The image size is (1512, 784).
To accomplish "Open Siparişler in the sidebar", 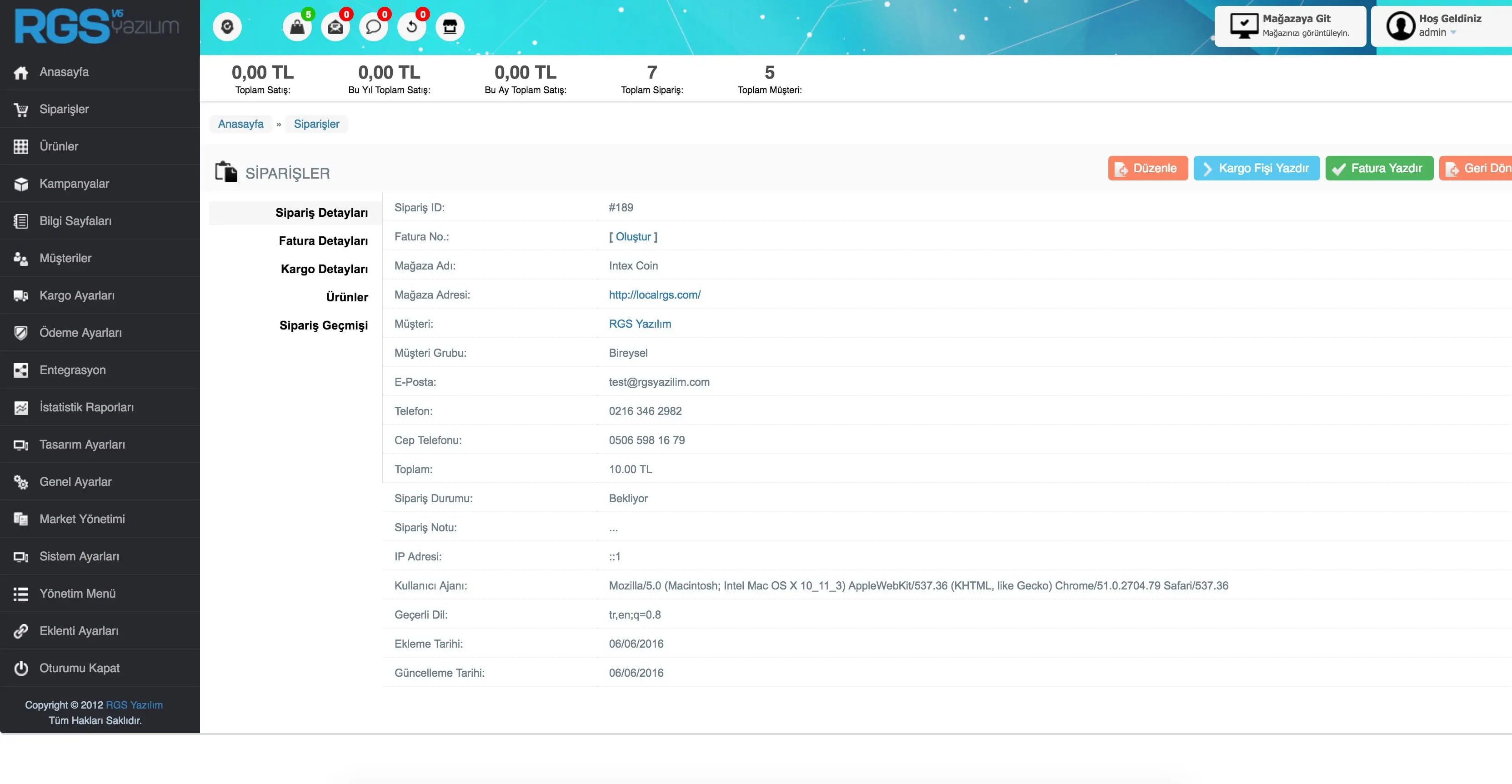I will (64, 109).
